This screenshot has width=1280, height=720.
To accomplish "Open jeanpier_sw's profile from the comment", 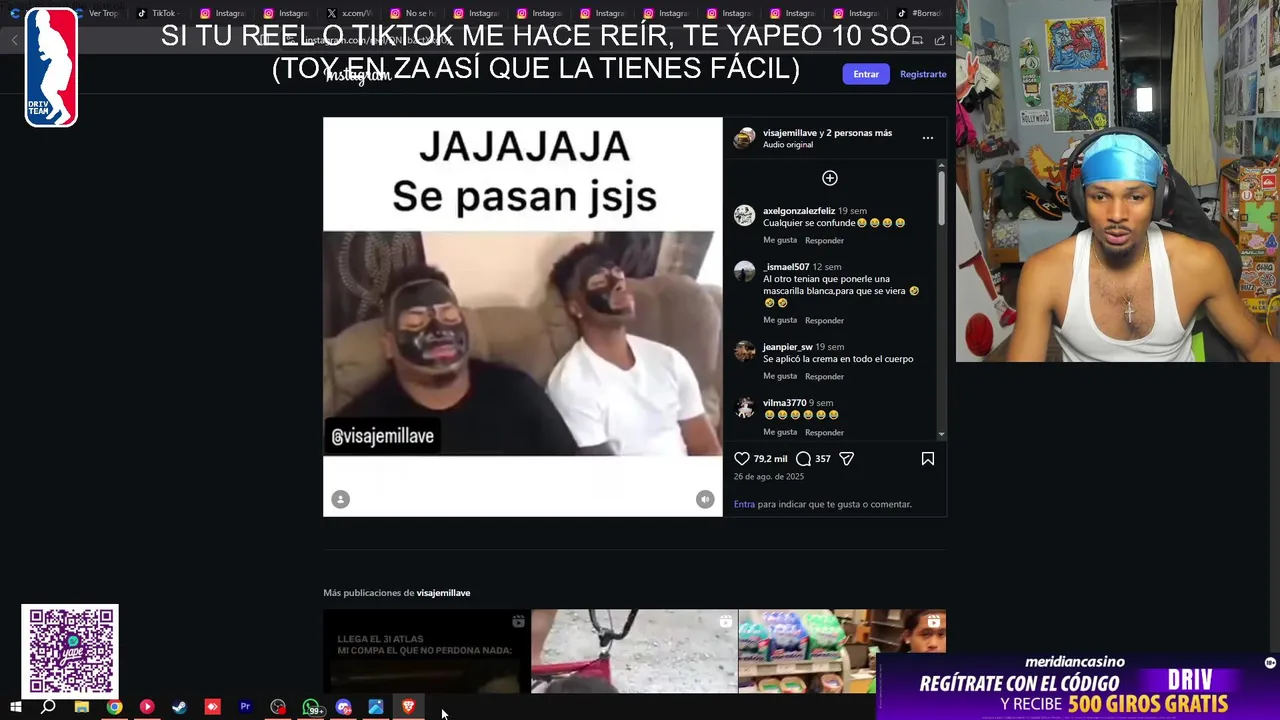I will (788, 347).
